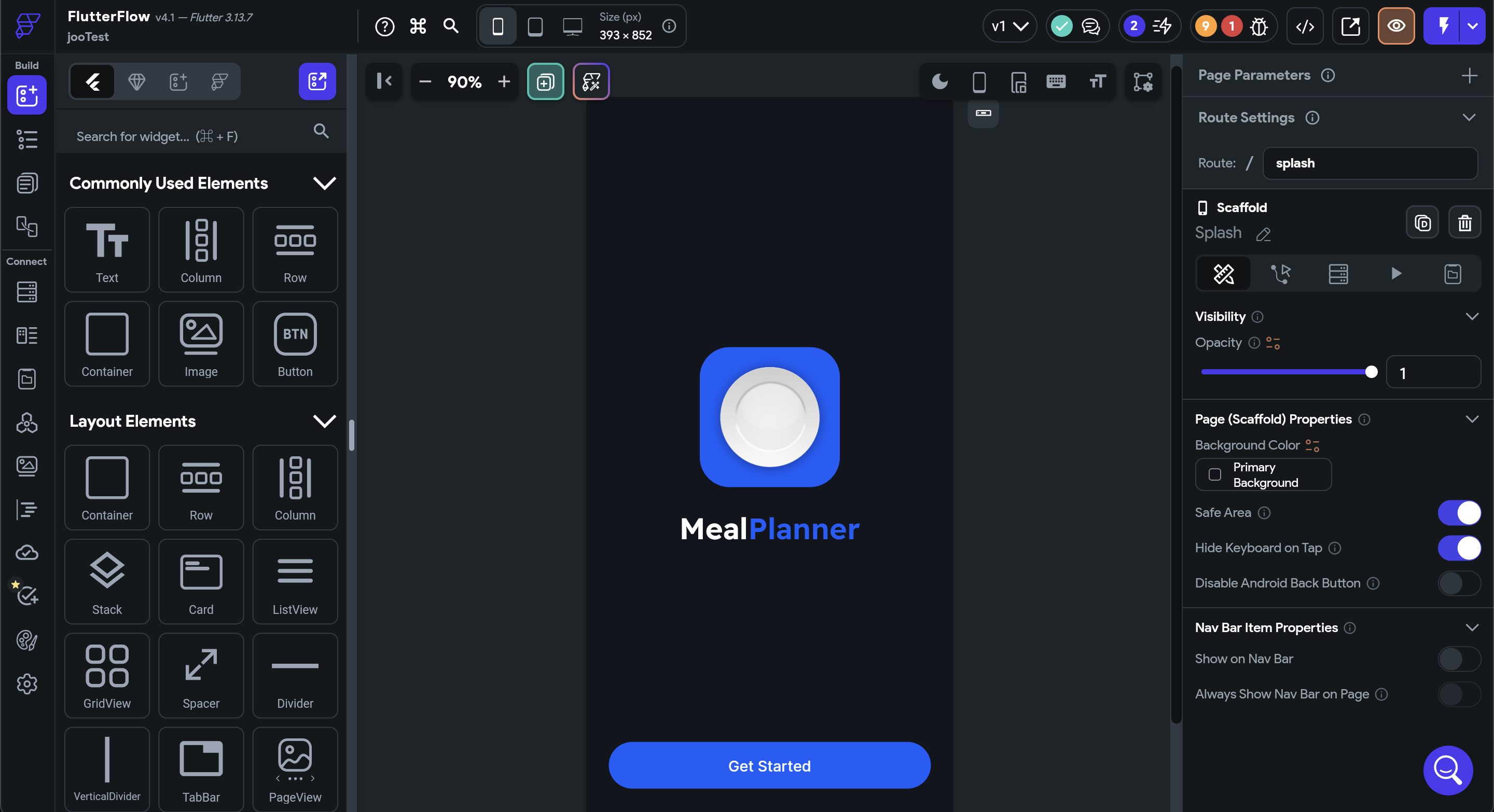Select the Theme Widgets diamond tab

click(136, 82)
